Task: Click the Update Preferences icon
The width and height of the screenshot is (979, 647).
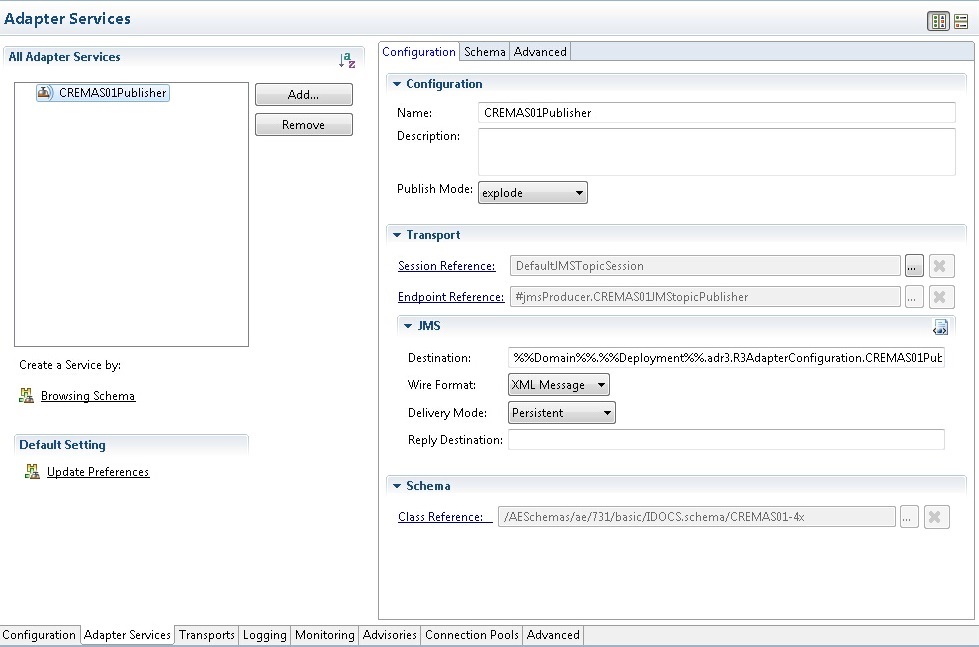Action: [32, 472]
